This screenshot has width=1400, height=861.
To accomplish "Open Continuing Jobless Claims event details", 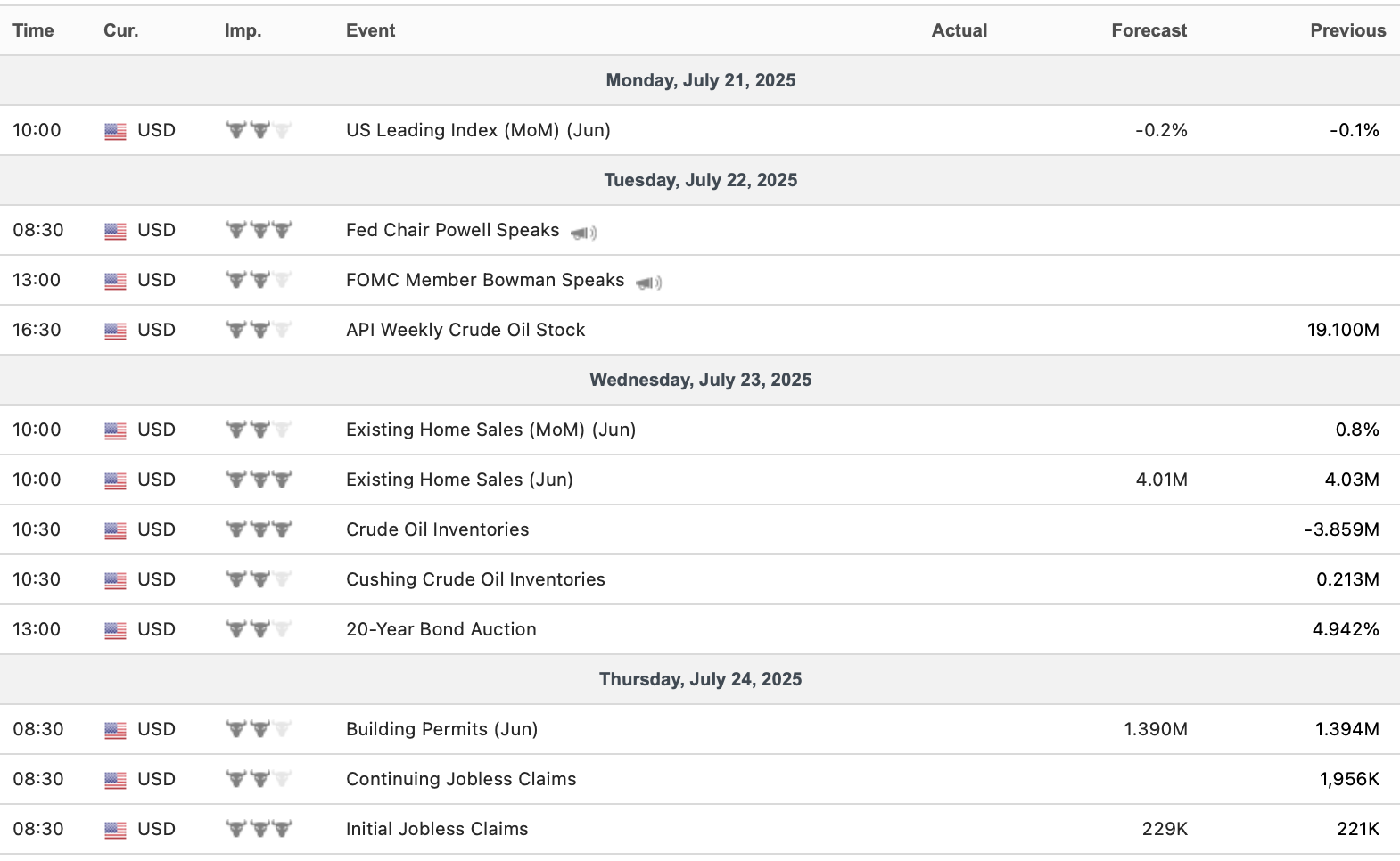I will 461,779.
